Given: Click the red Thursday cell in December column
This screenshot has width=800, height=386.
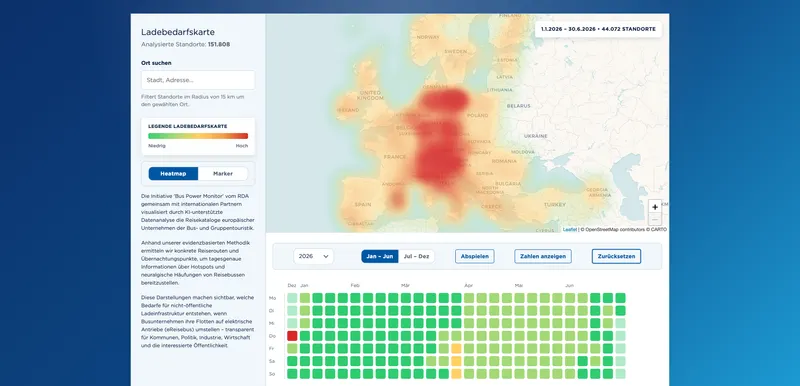Looking at the screenshot, I should (292, 336).
